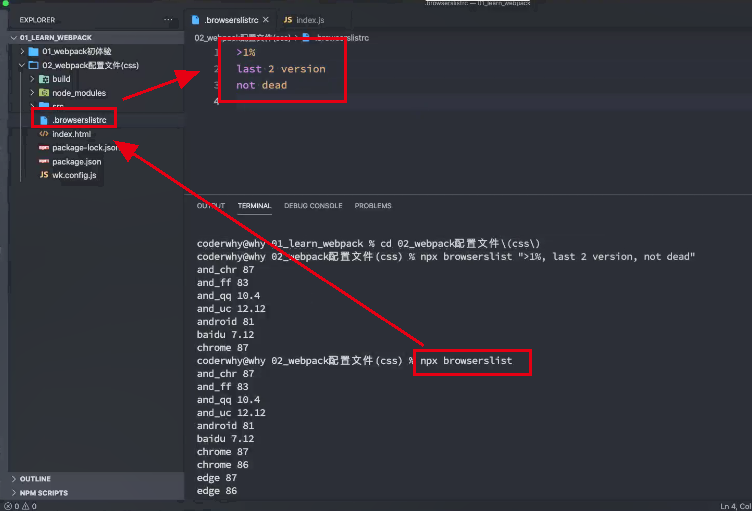Open the Explorer more actions ellipsis
This screenshot has width=752, height=511.
tap(168, 20)
